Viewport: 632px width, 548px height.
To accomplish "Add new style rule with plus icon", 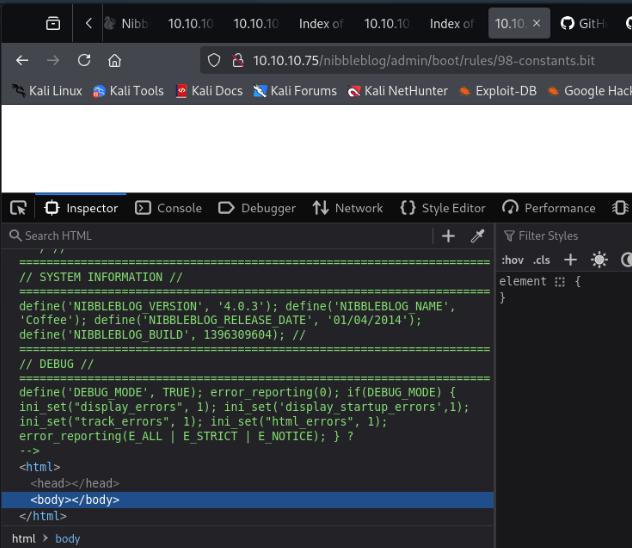I will (x=571, y=260).
